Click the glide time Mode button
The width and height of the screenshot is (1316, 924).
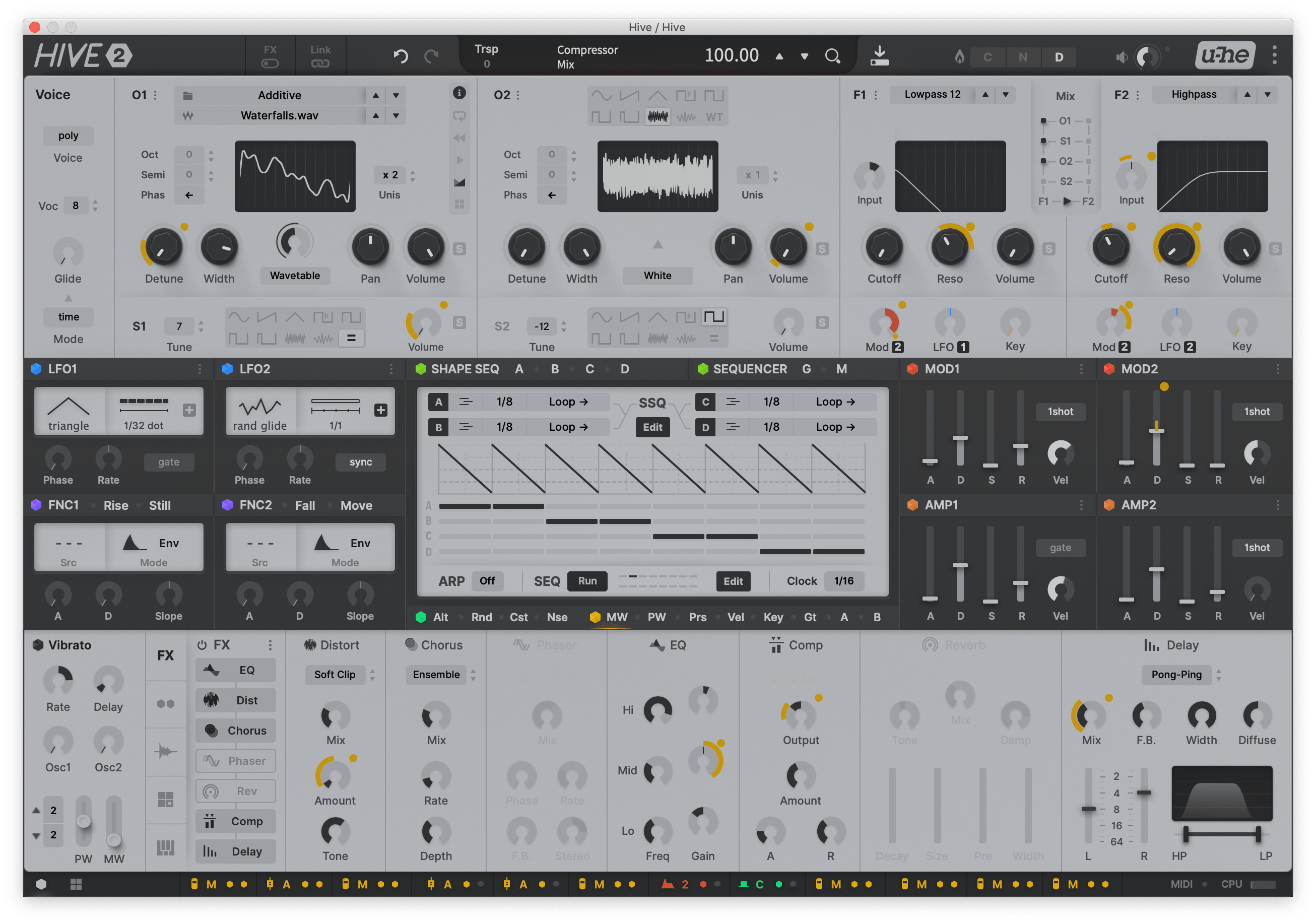click(68, 317)
